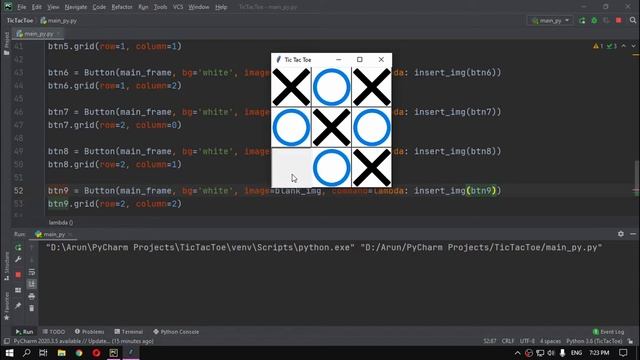Select the main_py tab in Run panel
The height and width of the screenshot is (360, 640).
[53, 234]
